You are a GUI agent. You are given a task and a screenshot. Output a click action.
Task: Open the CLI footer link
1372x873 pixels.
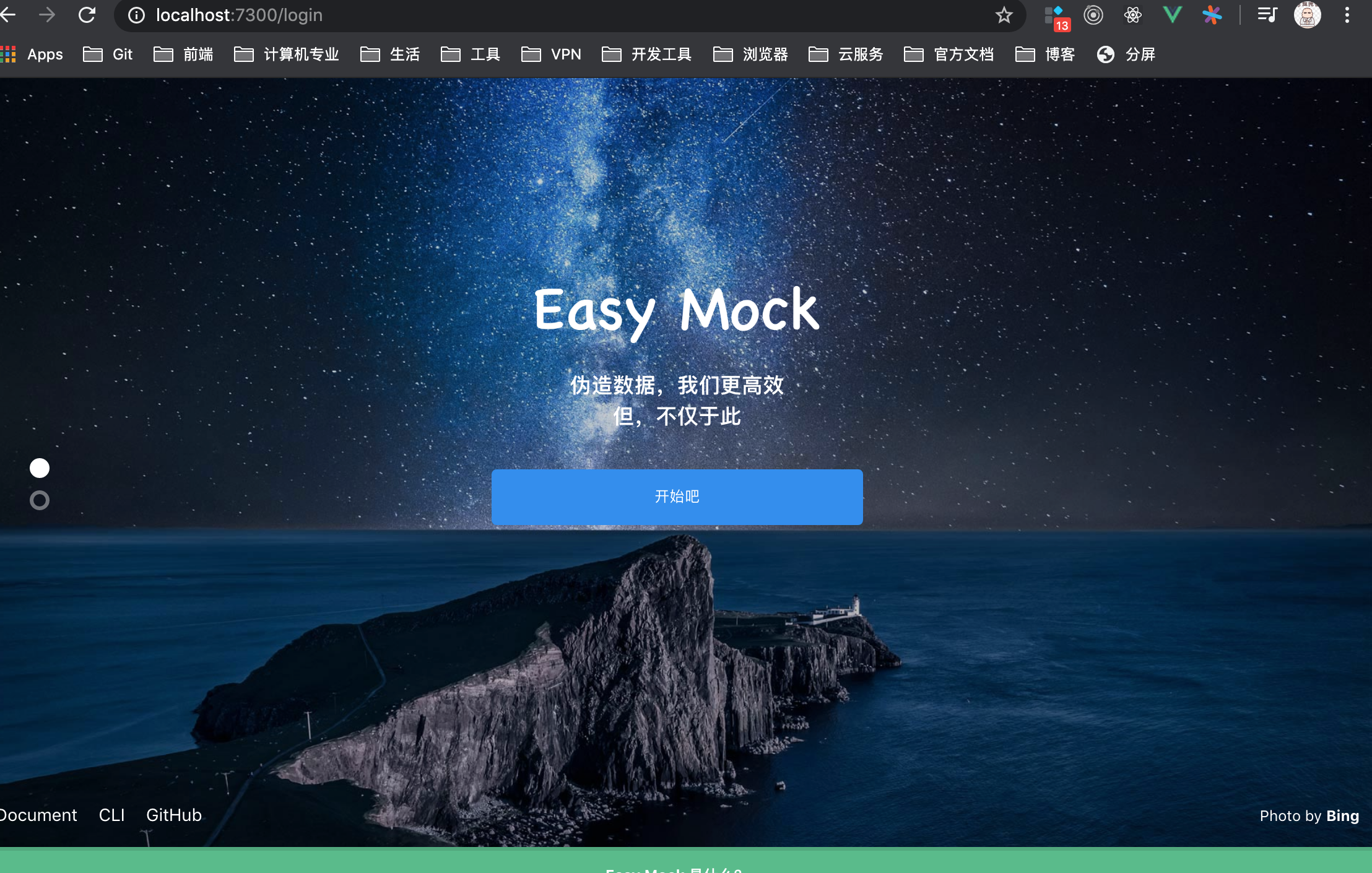coord(112,815)
